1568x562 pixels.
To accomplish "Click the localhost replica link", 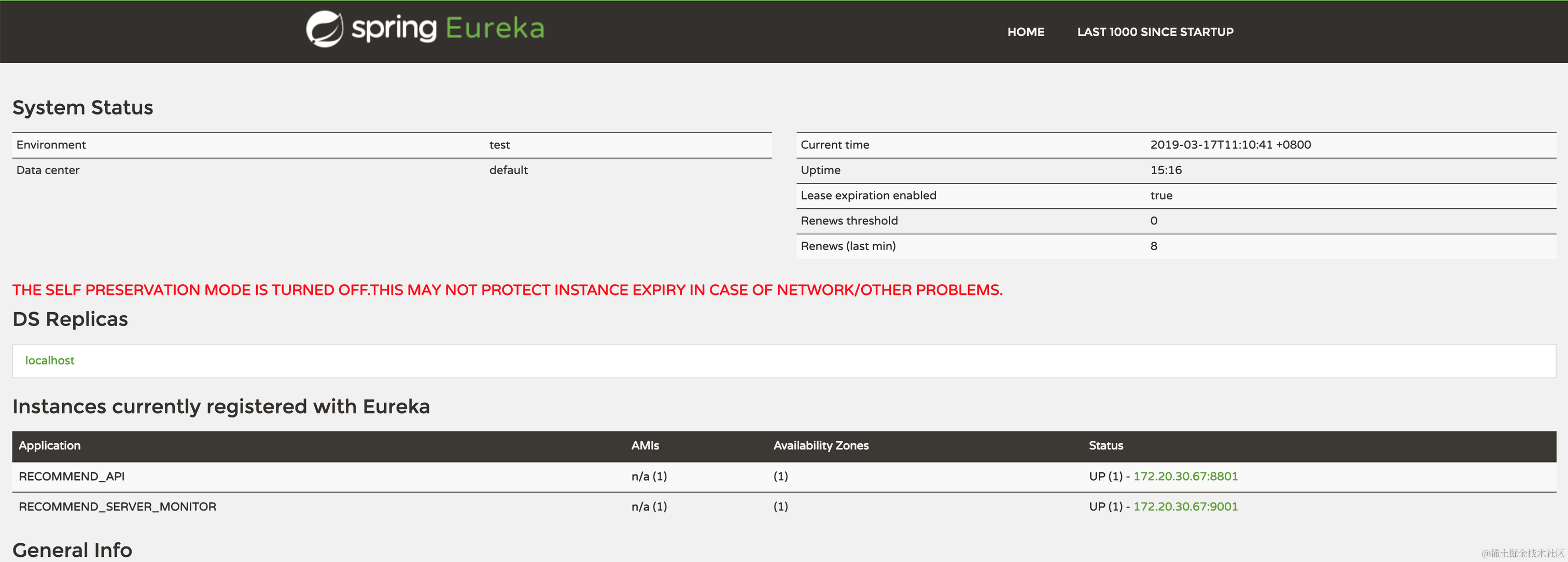I will (x=49, y=360).
